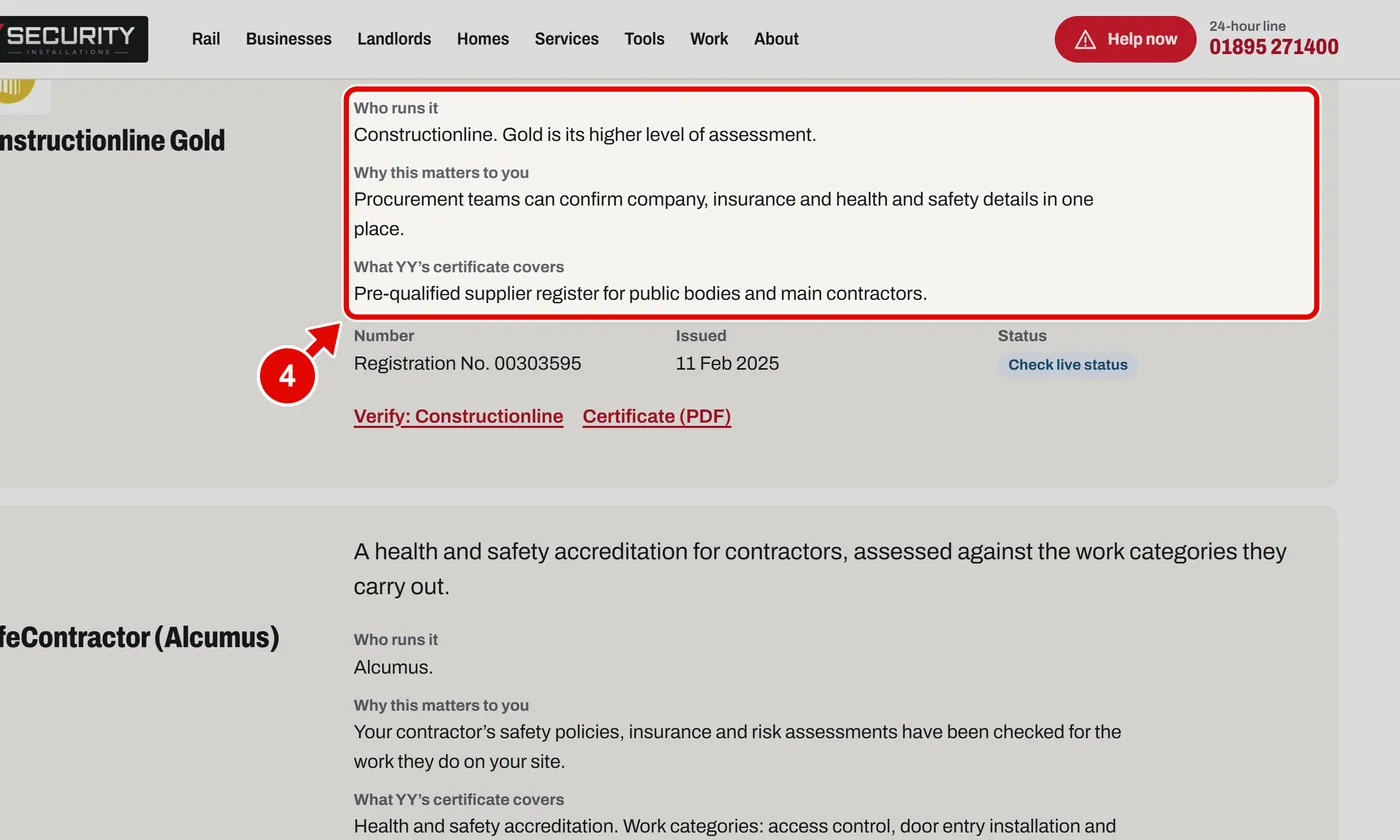This screenshot has width=1400, height=840.
Task: Click 'Gold is its higher level' sentence
Action: pyautogui.click(x=659, y=134)
